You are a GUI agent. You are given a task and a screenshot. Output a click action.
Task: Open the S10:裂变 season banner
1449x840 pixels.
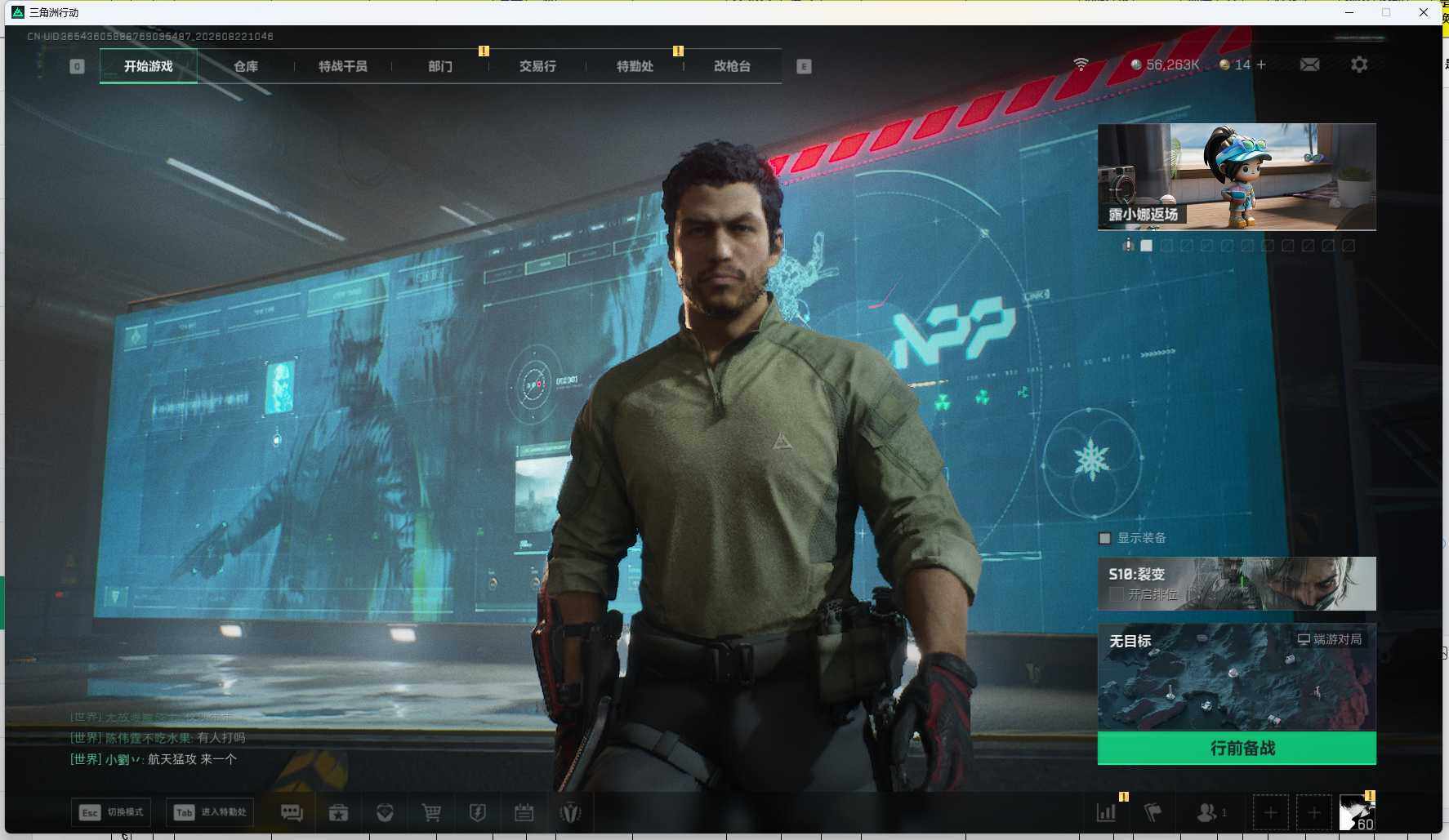(1237, 584)
